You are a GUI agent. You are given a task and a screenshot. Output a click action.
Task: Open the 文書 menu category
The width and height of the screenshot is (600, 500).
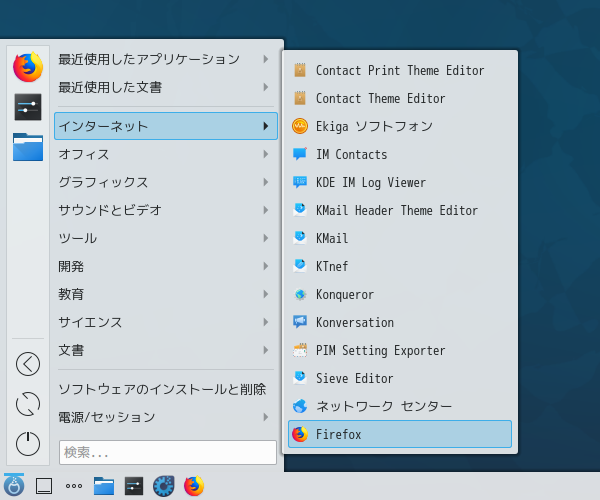coord(166,350)
